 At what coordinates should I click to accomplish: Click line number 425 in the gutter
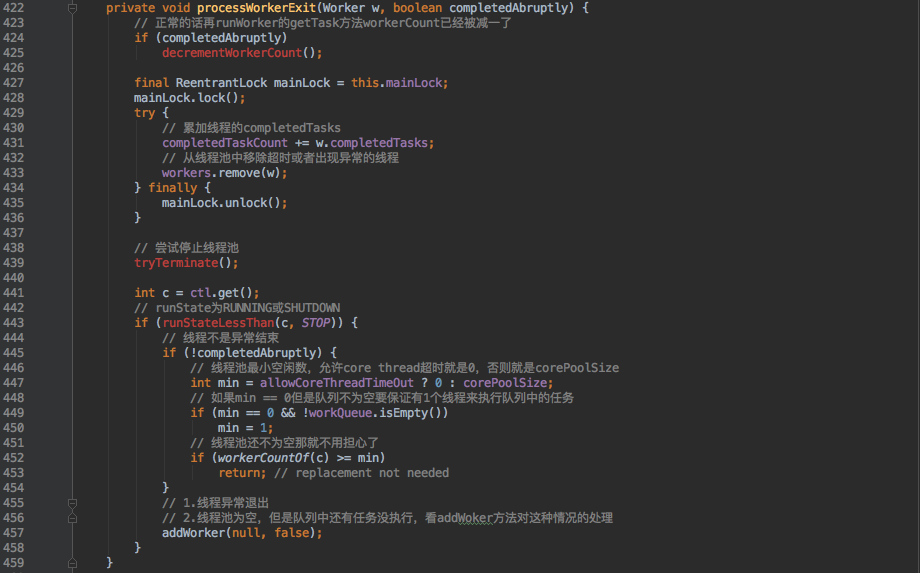(x=13, y=53)
